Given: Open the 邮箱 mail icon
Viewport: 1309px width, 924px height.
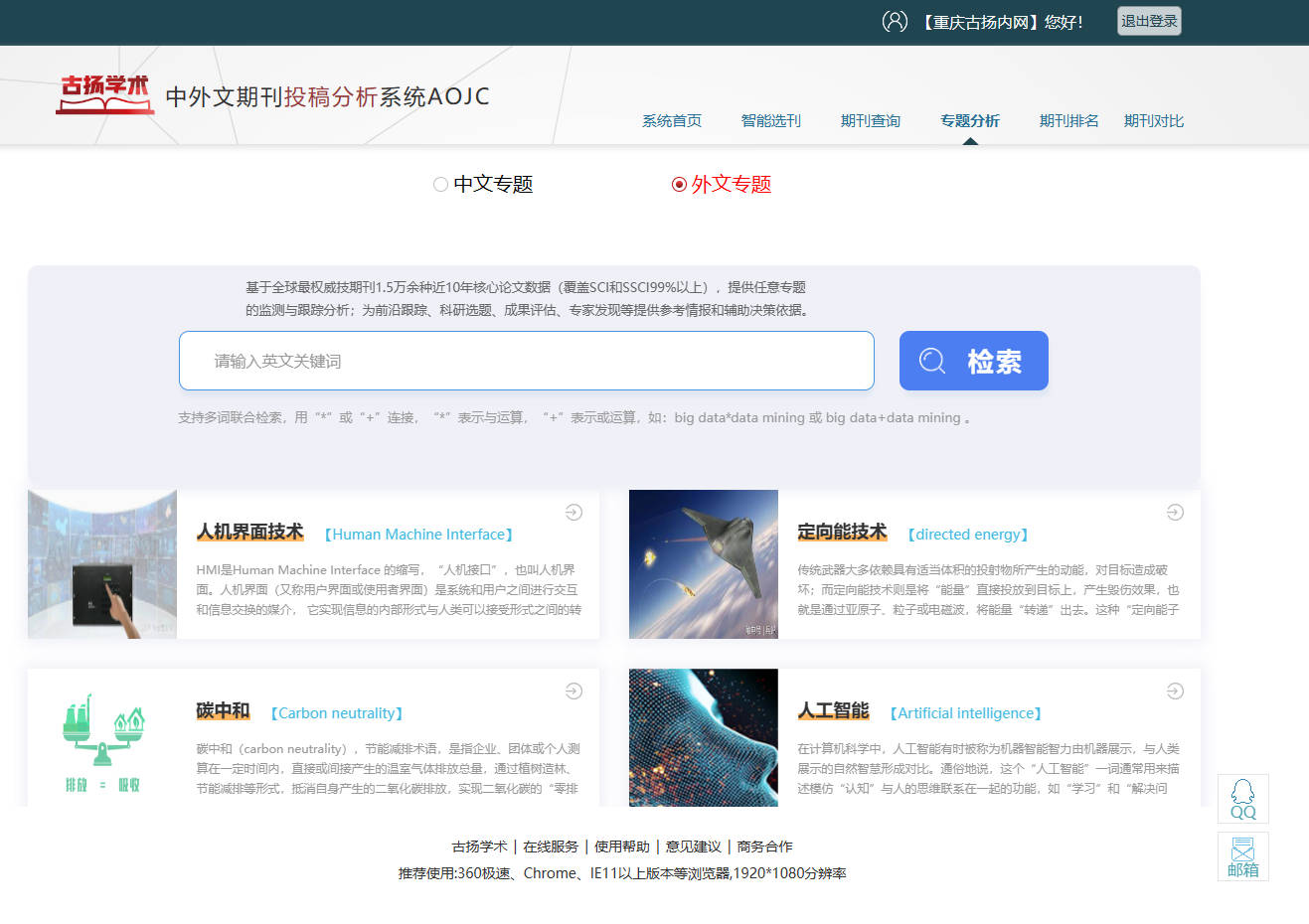Looking at the screenshot, I should (1242, 856).
